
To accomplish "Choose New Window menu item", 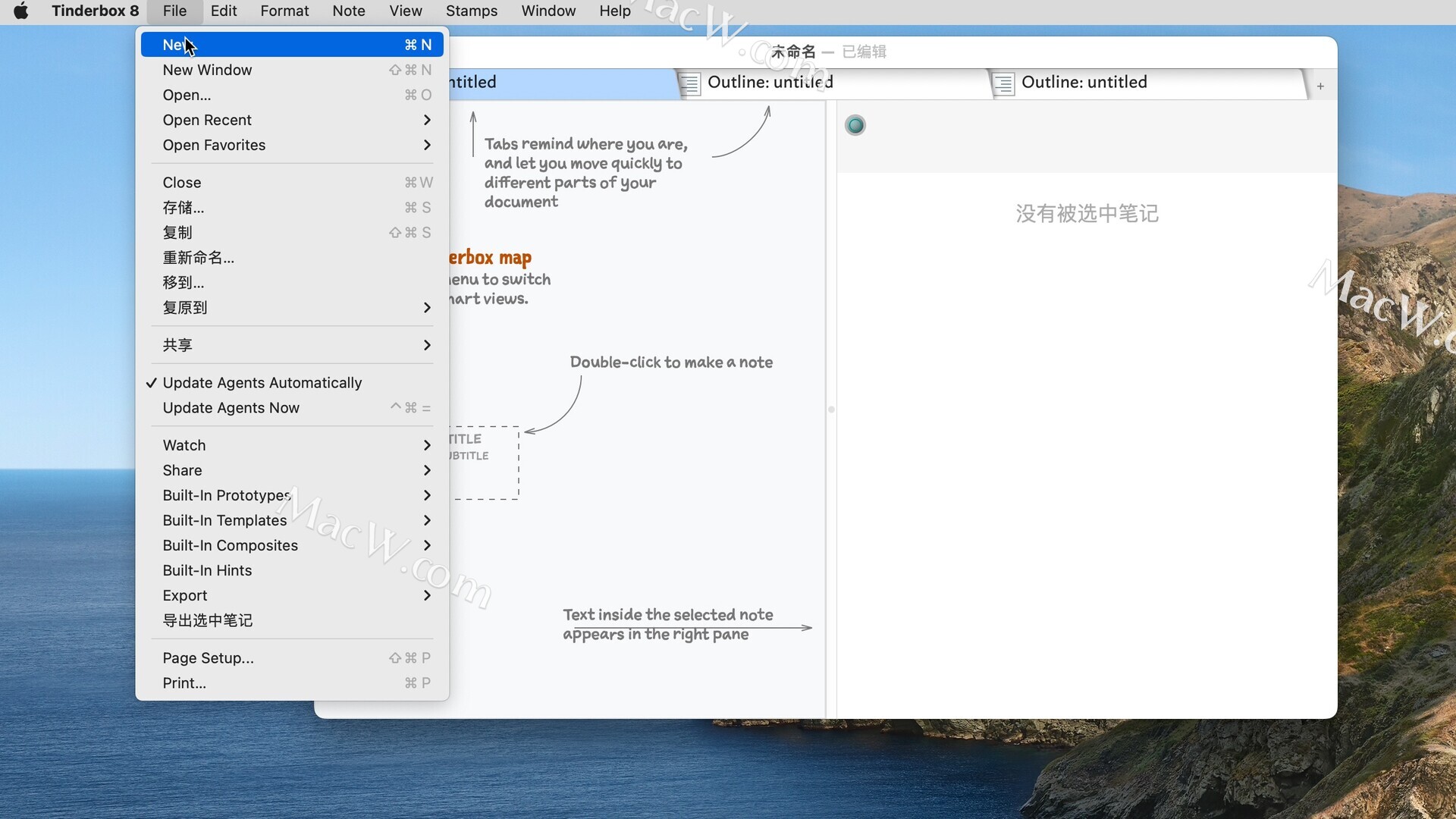I will [x=292, y=70].
